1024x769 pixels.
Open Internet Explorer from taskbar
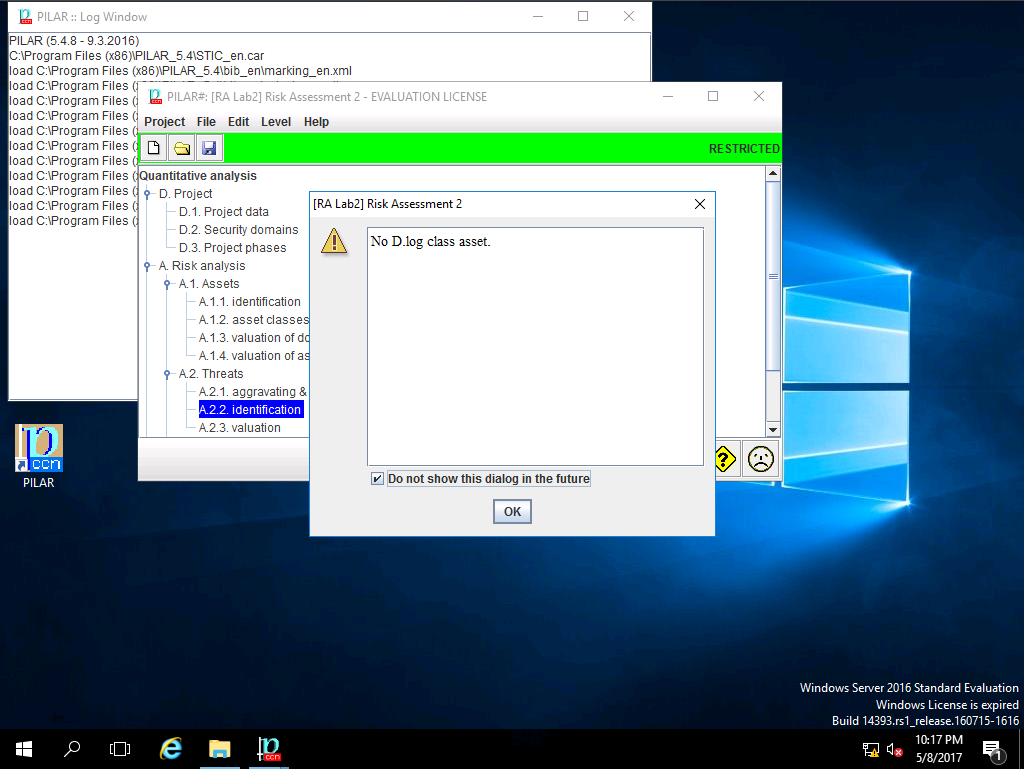170,749
